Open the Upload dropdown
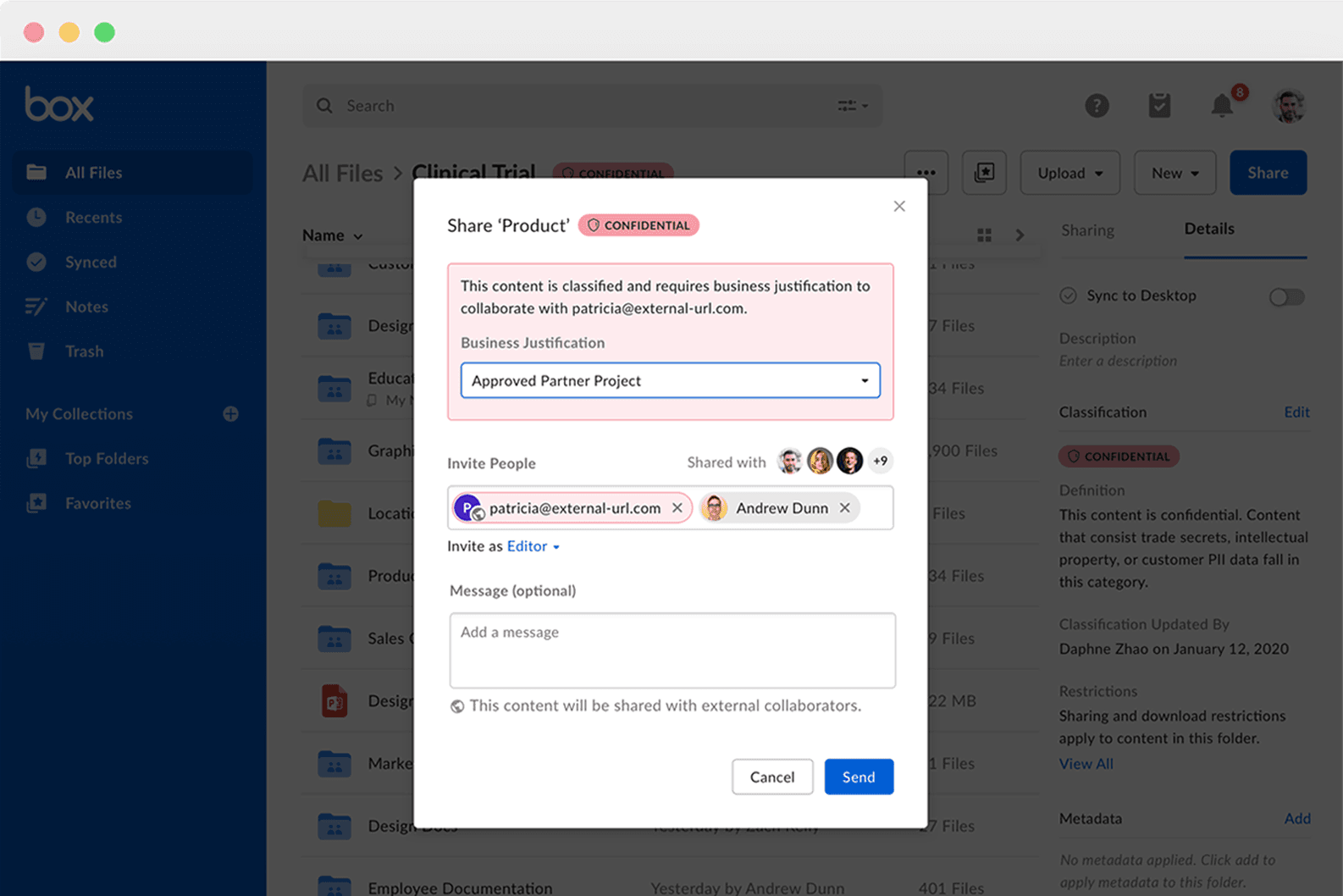 click(x=1070, y=173)
